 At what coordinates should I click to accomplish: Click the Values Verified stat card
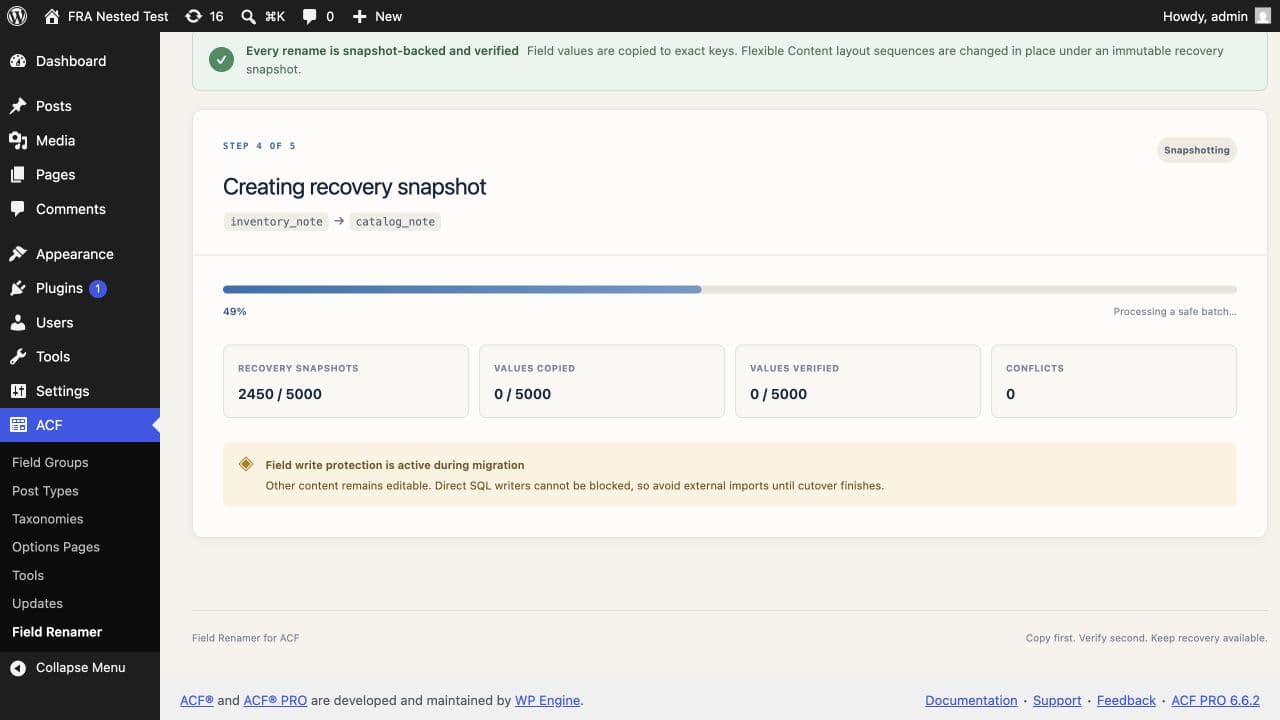click(x=858, y=381)
